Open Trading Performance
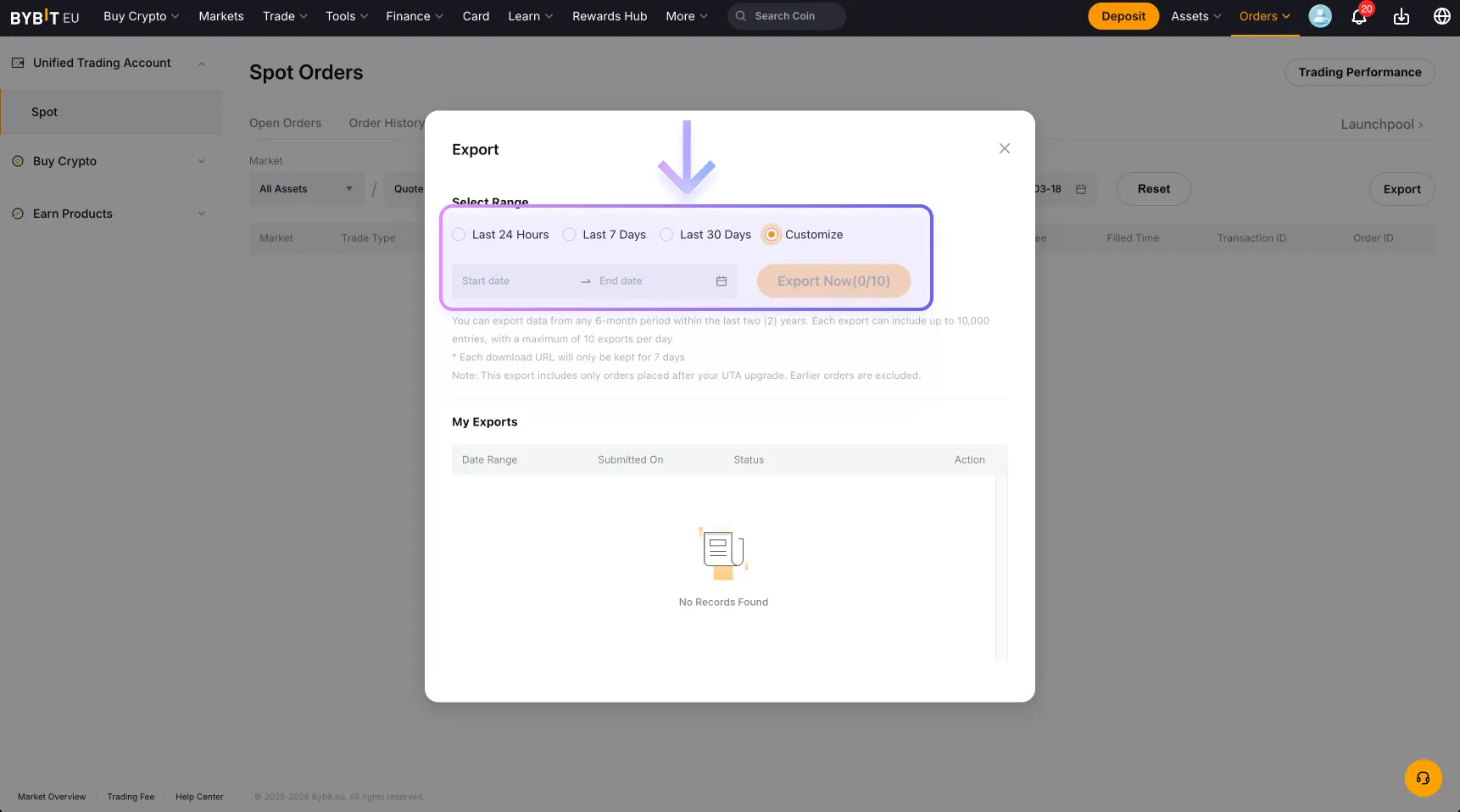1460x812 pixels. click(x=1360, y=72)
